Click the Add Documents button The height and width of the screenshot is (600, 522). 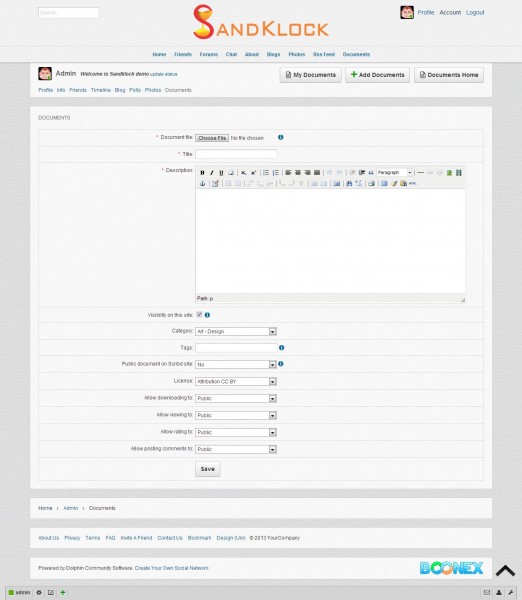pyautogui.click(x=377, y=75)
